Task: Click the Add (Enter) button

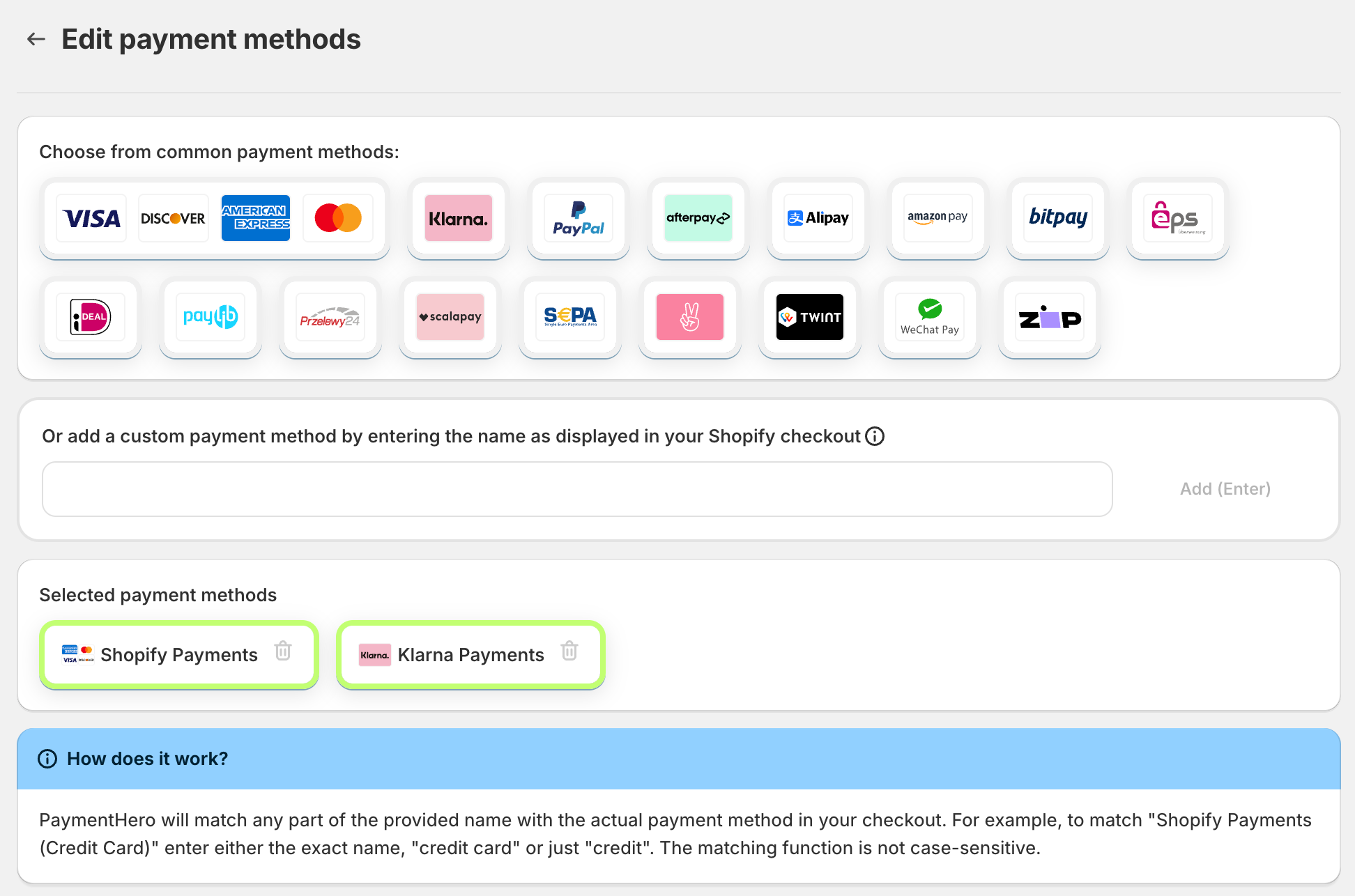Action: point(1225,489)
